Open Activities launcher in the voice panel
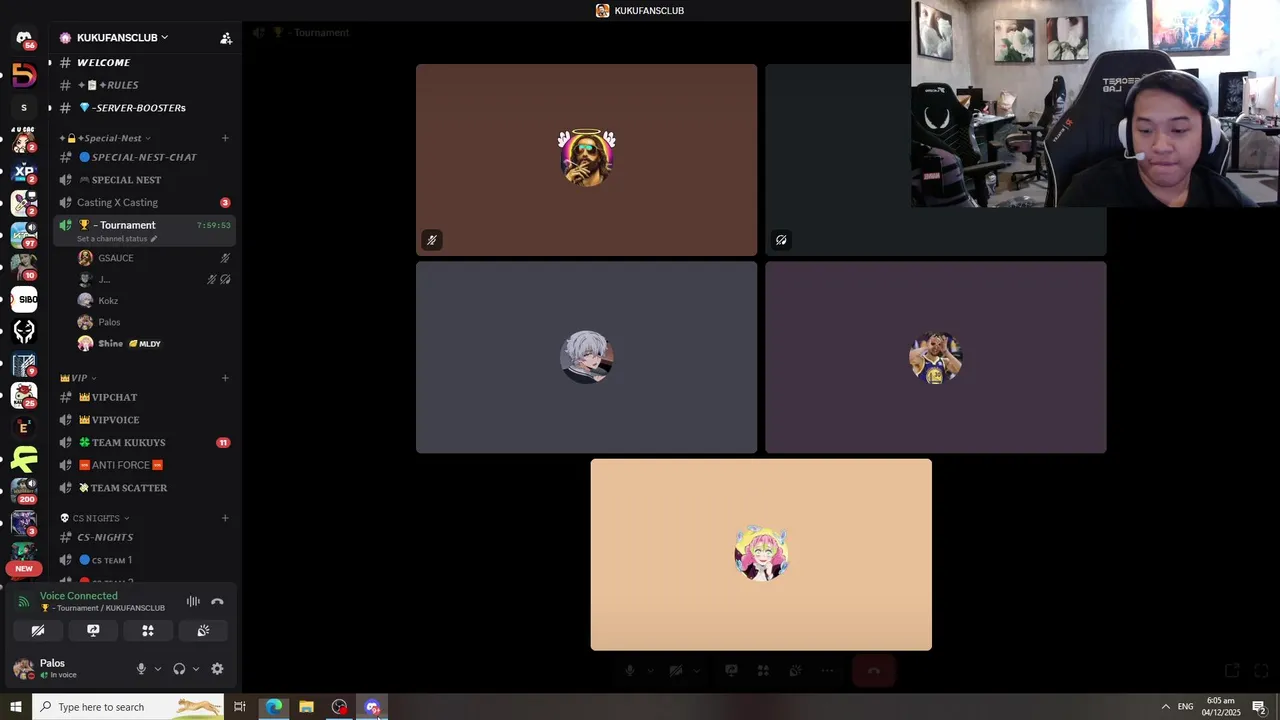1280x720 pixels. coord(148,631)
